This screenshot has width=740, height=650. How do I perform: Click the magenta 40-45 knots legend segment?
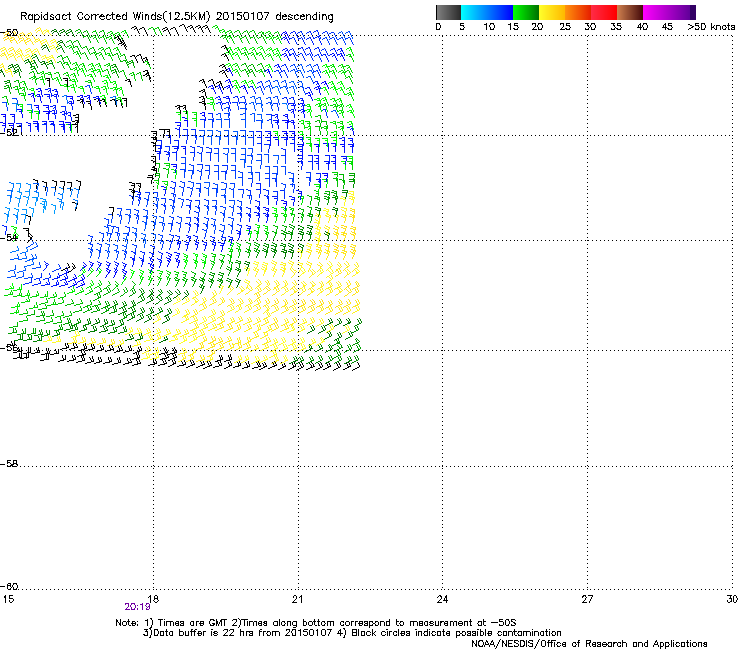pos(656,12)
